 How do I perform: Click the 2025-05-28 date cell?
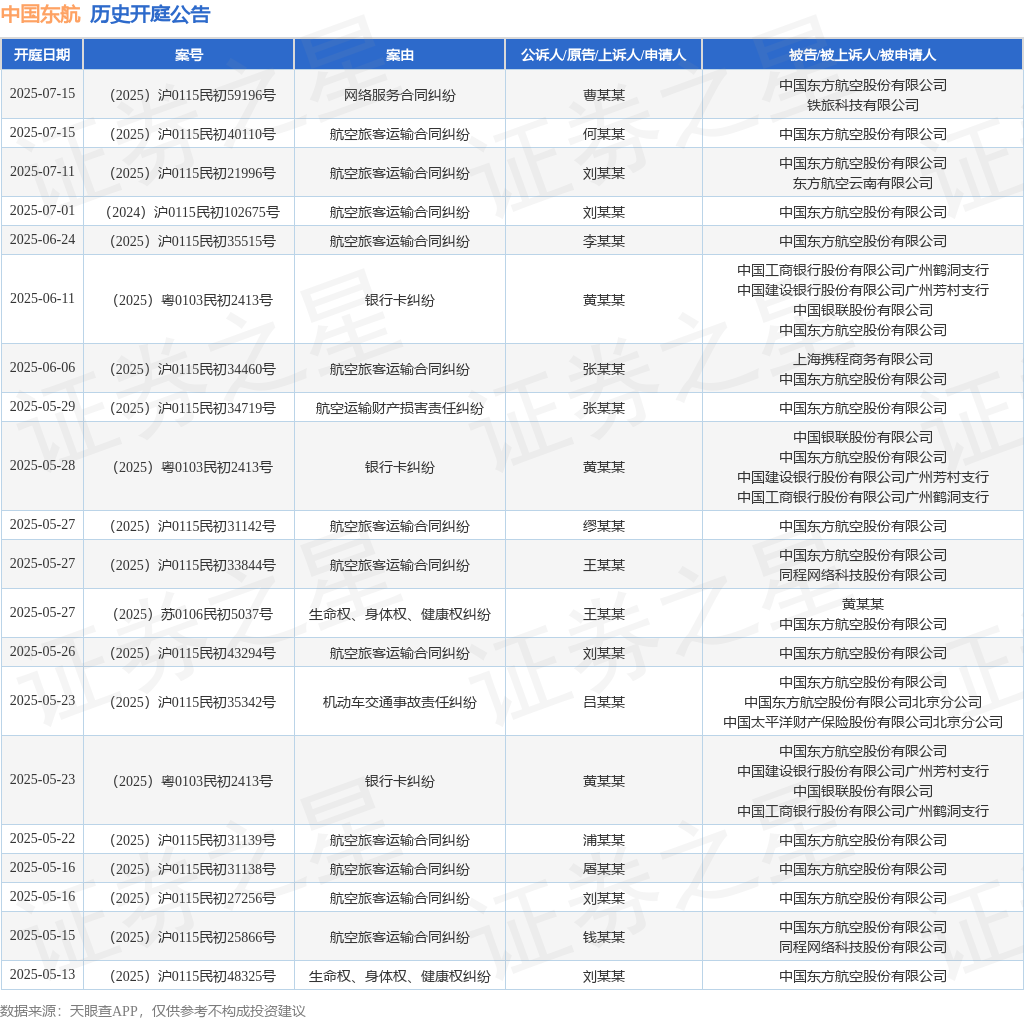(42, 465)
